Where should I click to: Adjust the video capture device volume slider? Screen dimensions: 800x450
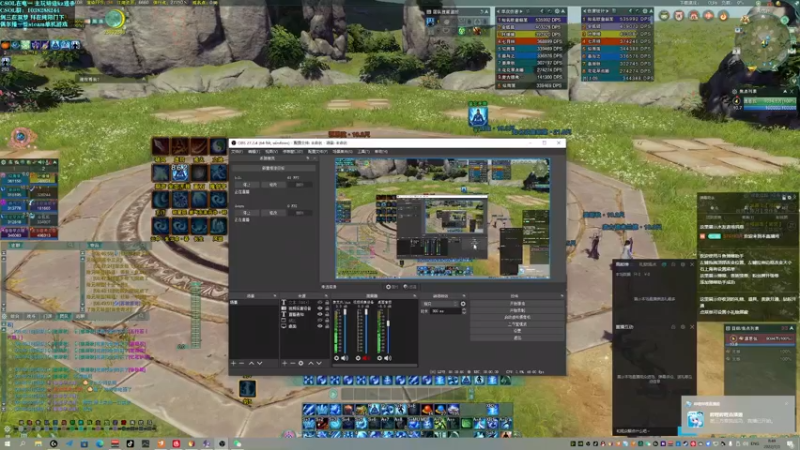pos(366,331)
